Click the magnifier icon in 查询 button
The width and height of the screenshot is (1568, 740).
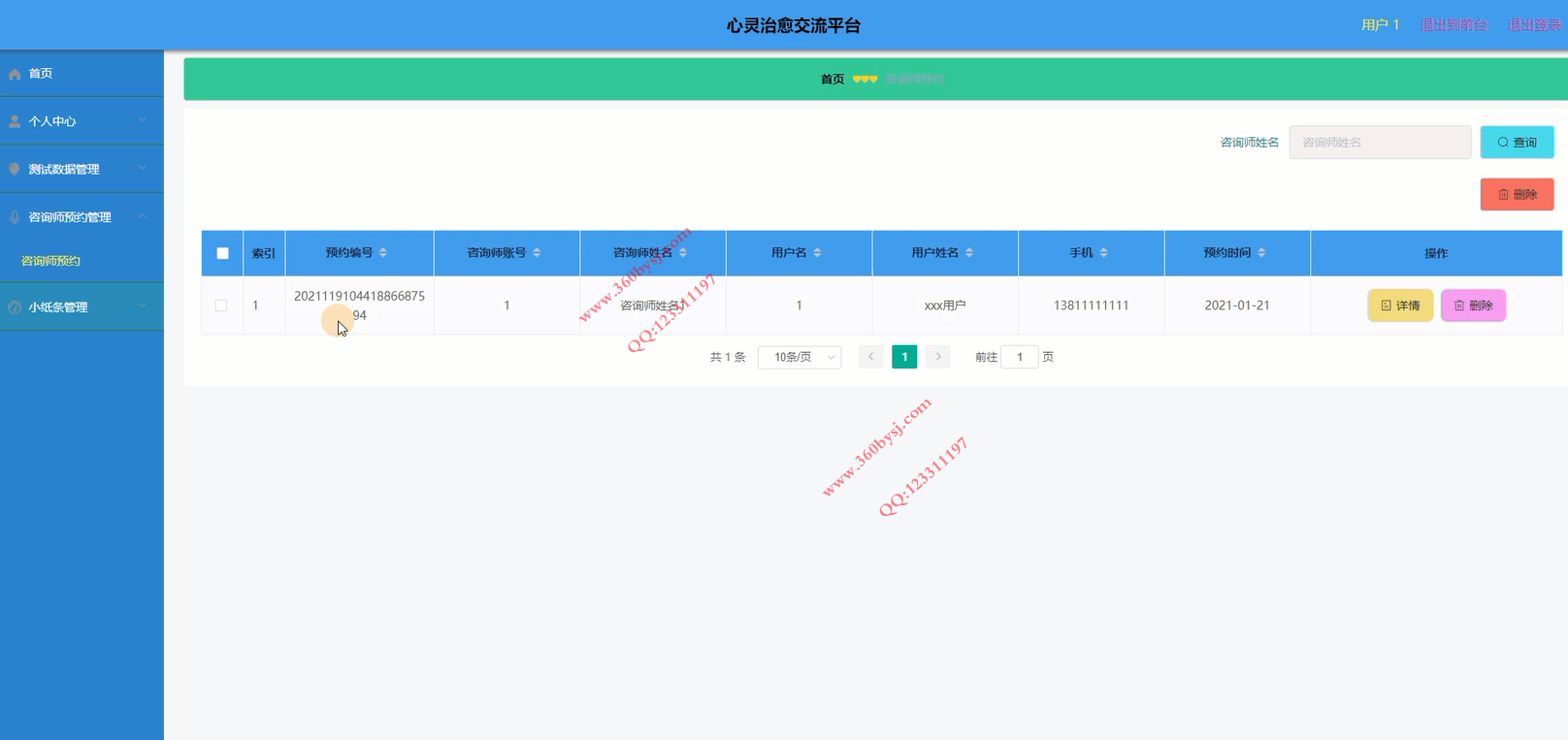pos(1503,143)
